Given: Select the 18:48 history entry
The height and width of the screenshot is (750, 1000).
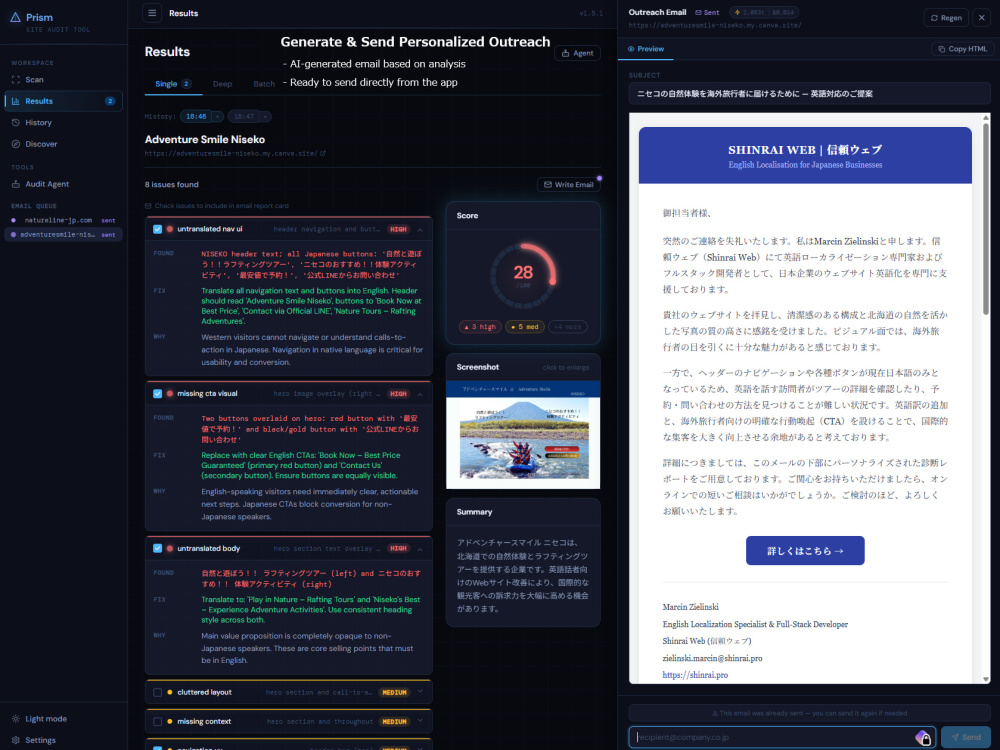Looking at the screenshot, I should pyautogui.click(x=196, y=117).
